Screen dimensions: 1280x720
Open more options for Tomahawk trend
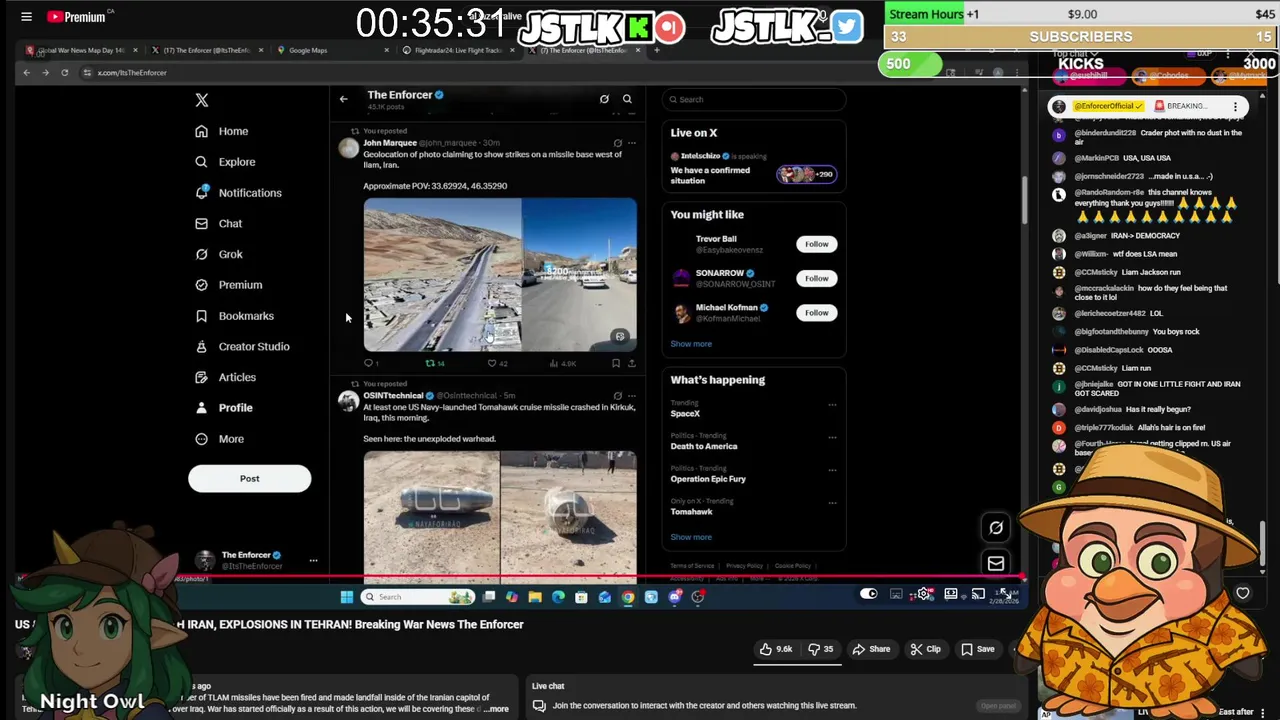click(x=832, y=503)
